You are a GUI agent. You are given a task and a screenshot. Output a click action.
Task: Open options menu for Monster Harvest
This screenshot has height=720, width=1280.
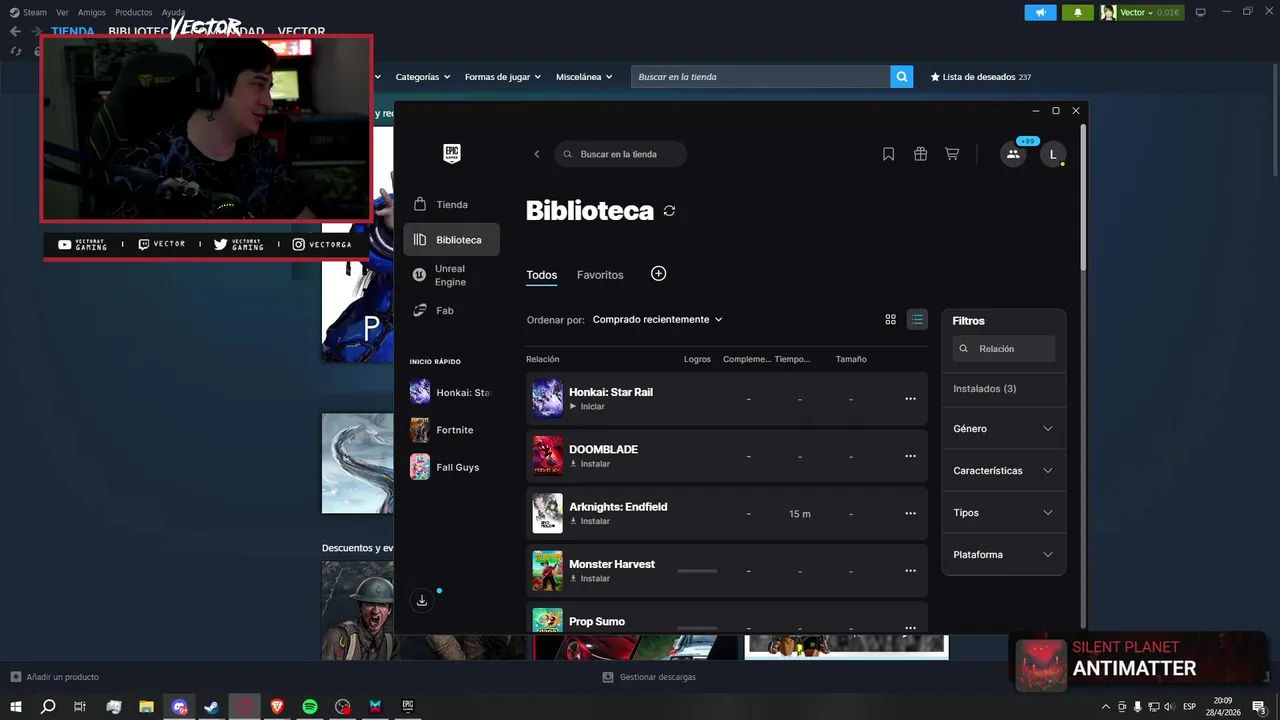910,571
